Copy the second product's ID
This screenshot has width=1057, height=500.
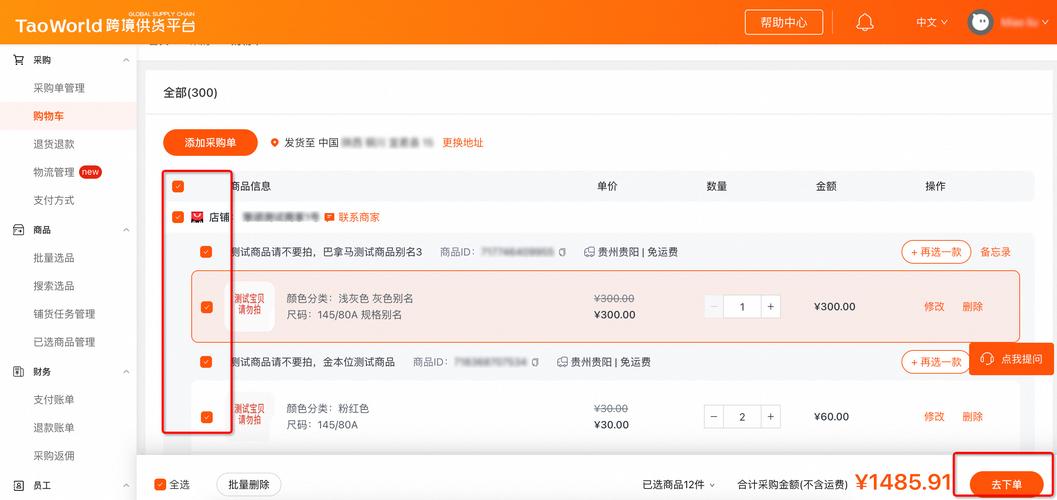536,362
